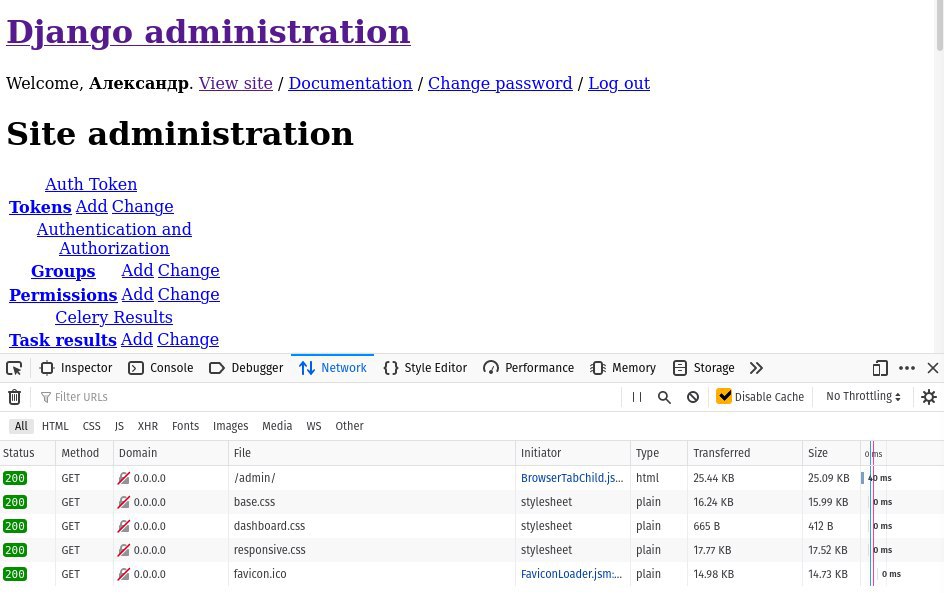This screenshot has width=944, height=593.
Task: Sort by the Size column header
Action: [831, 453]
